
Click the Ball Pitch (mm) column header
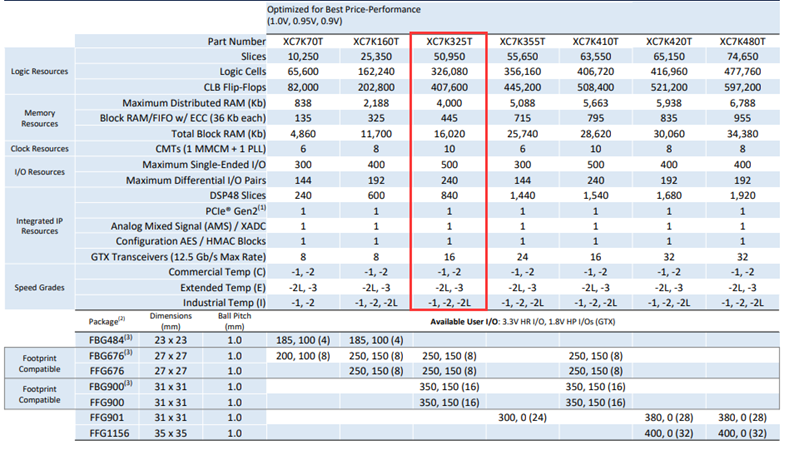tap(234, 321)
